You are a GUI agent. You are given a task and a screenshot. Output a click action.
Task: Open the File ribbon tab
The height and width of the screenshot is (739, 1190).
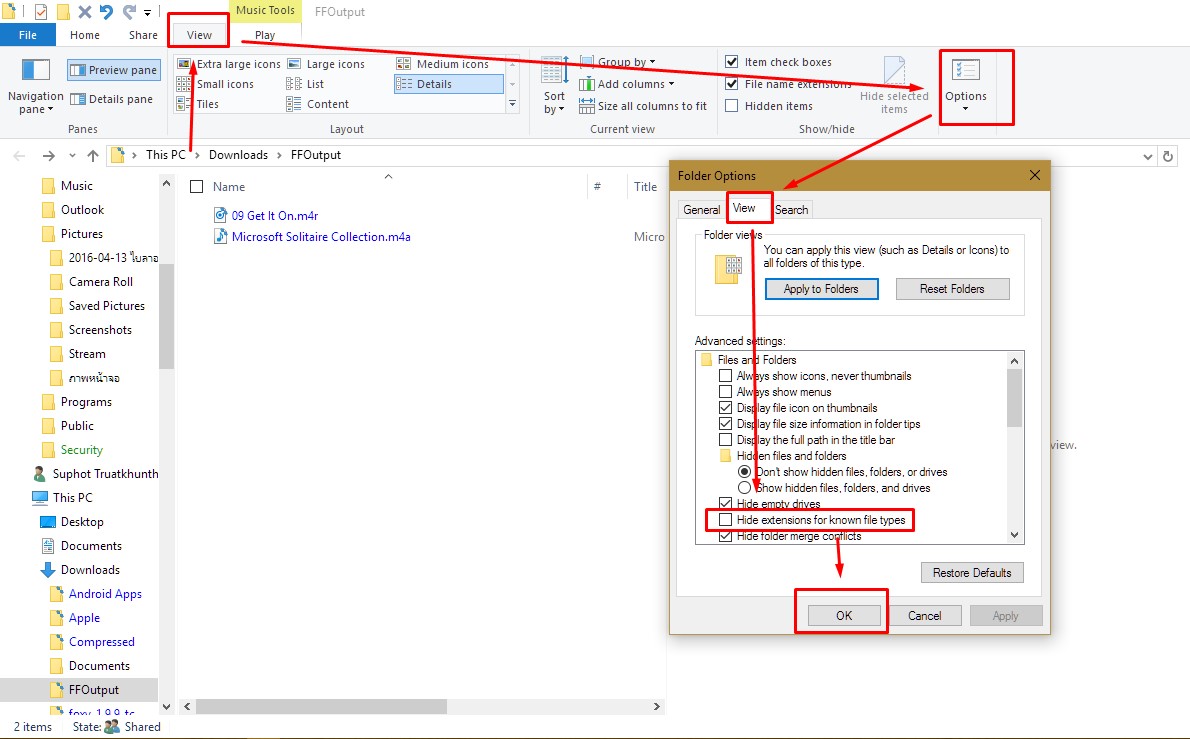[x=27, y=35]
